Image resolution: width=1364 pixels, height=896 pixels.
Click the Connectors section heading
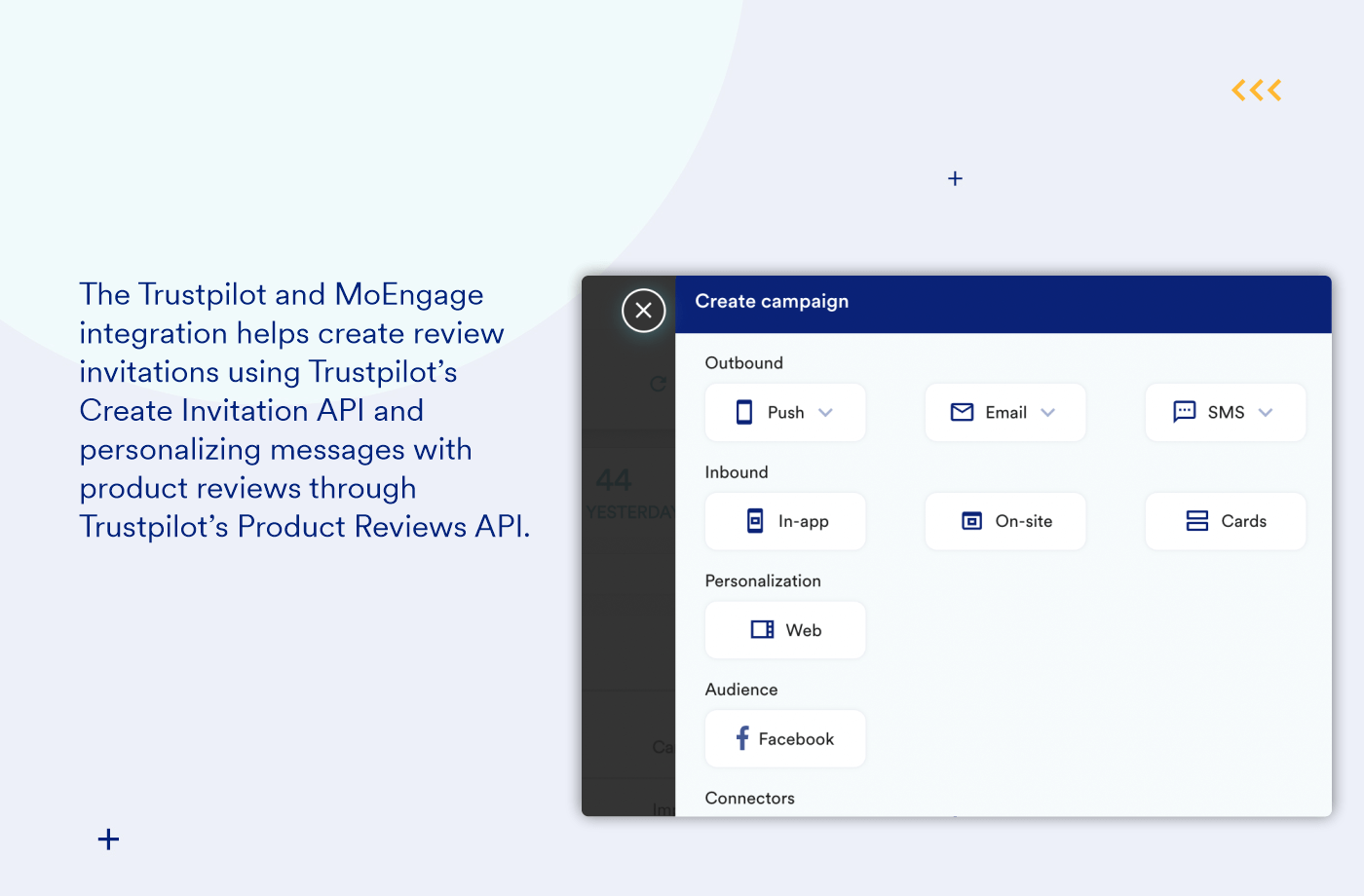click(750, 799)
